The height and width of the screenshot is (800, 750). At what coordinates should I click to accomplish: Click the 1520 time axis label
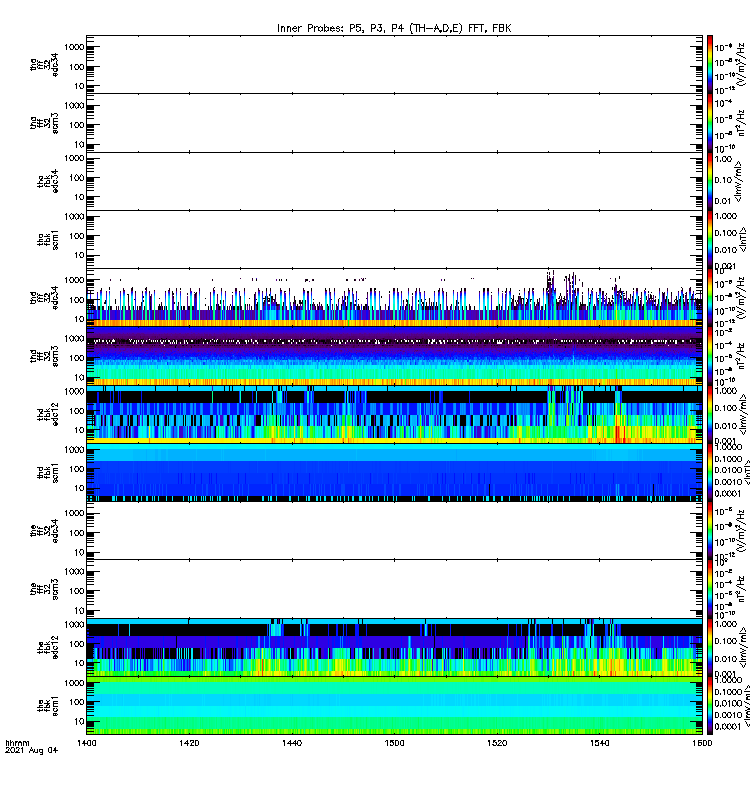coord(497,743)
